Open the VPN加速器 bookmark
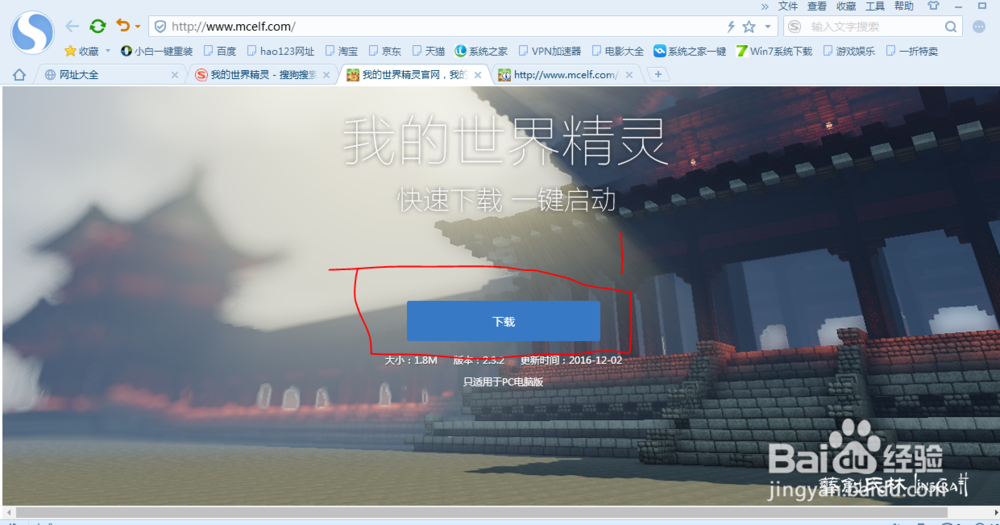 pos(550,51)
